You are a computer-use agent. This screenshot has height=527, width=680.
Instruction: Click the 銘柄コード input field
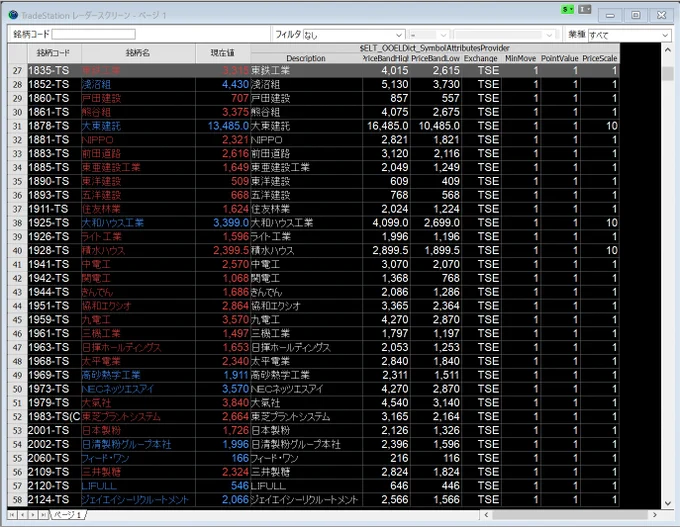(94, 34)
